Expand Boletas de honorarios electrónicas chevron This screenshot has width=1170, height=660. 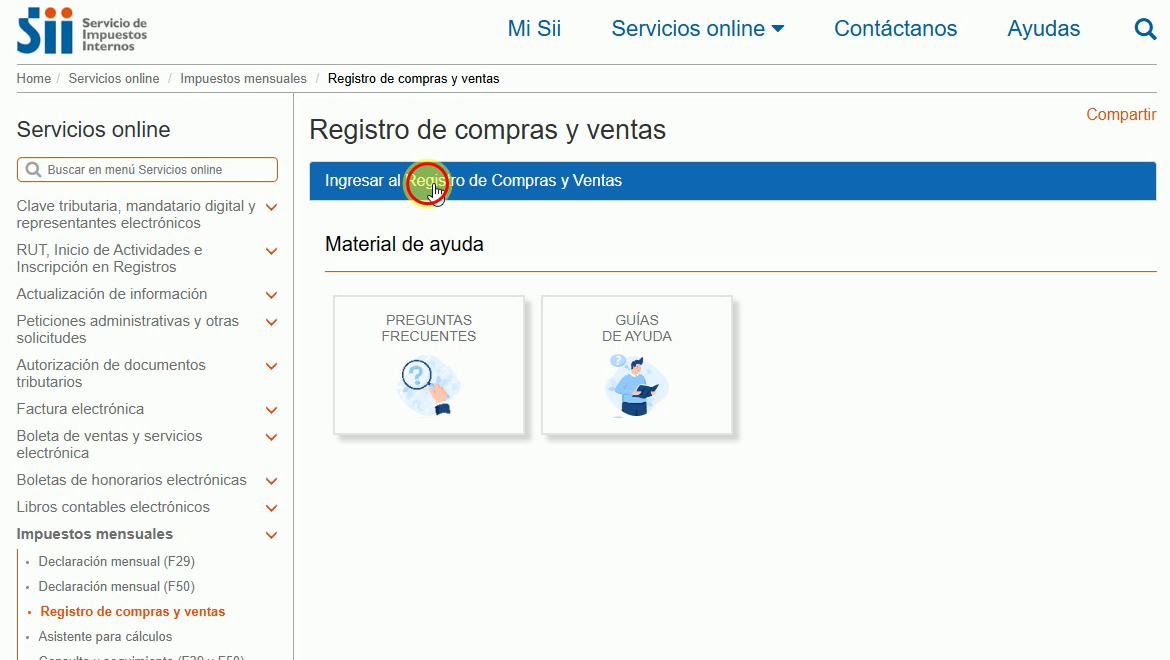click(272, 481)
